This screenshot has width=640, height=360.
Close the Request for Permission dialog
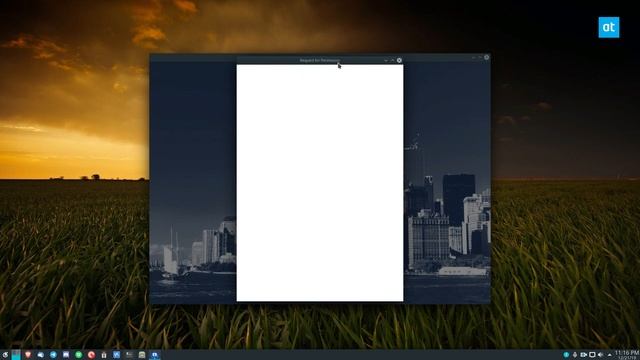pos(399,60)
